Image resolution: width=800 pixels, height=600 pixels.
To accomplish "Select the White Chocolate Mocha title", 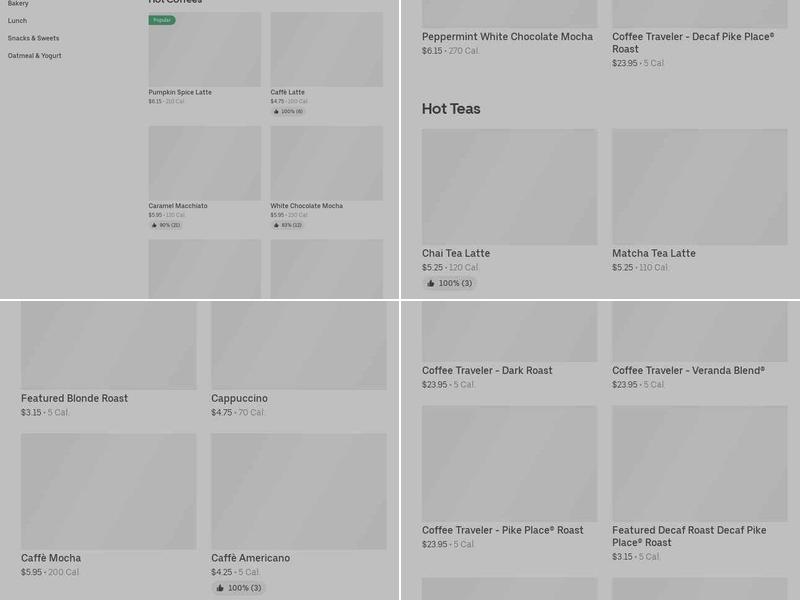I will click(307, 206).
